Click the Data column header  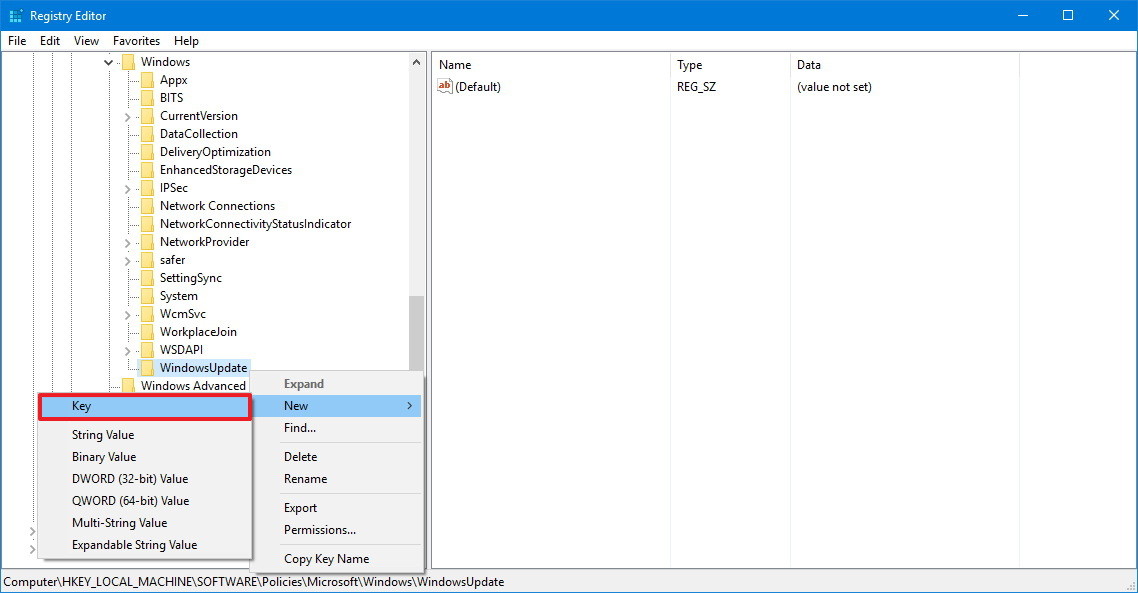pyautogui.click(x=808, y=65)
